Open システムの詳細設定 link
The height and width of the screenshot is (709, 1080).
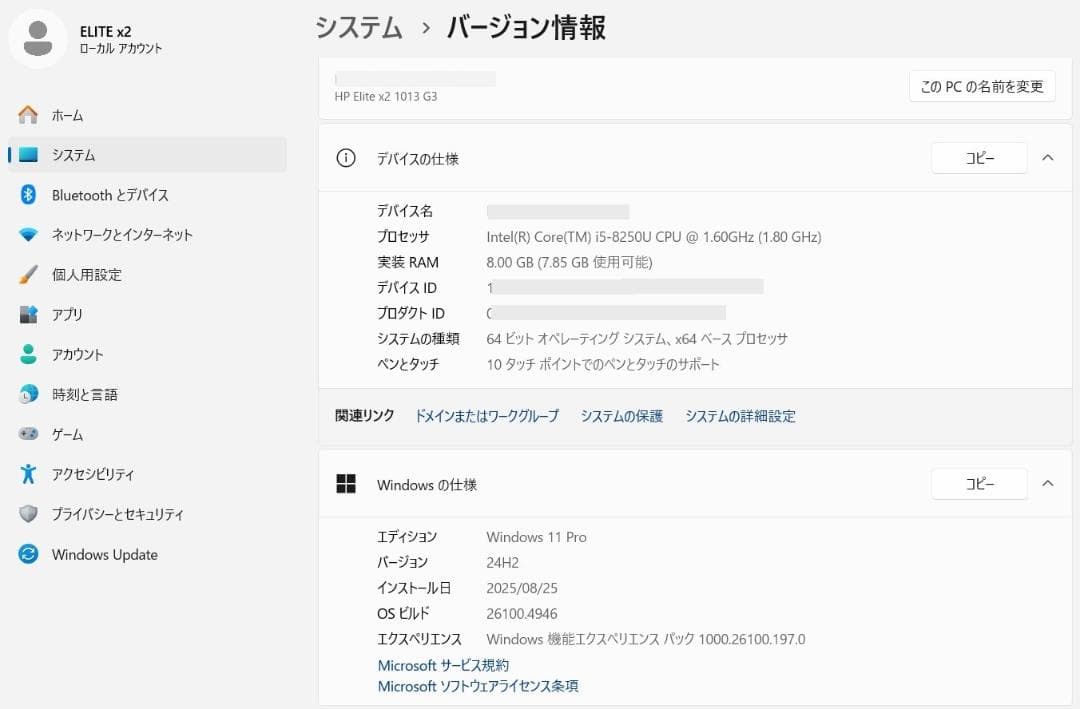tap(740, 416)
